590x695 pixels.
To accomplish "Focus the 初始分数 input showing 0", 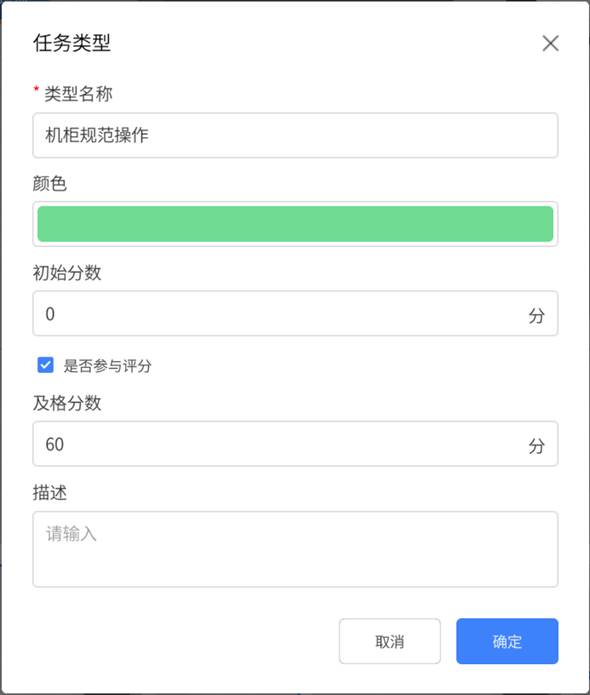I will tap(295, 313).
